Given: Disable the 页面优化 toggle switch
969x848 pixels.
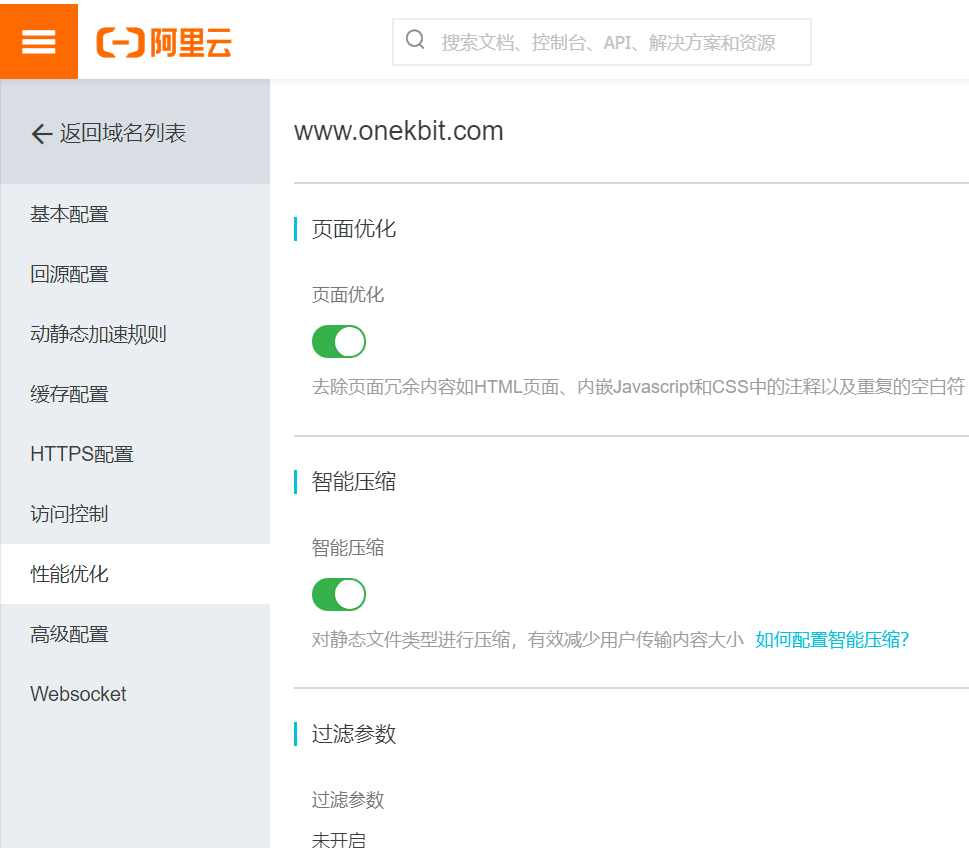Looking at the screenshot, I should click(x=339, y=341).
